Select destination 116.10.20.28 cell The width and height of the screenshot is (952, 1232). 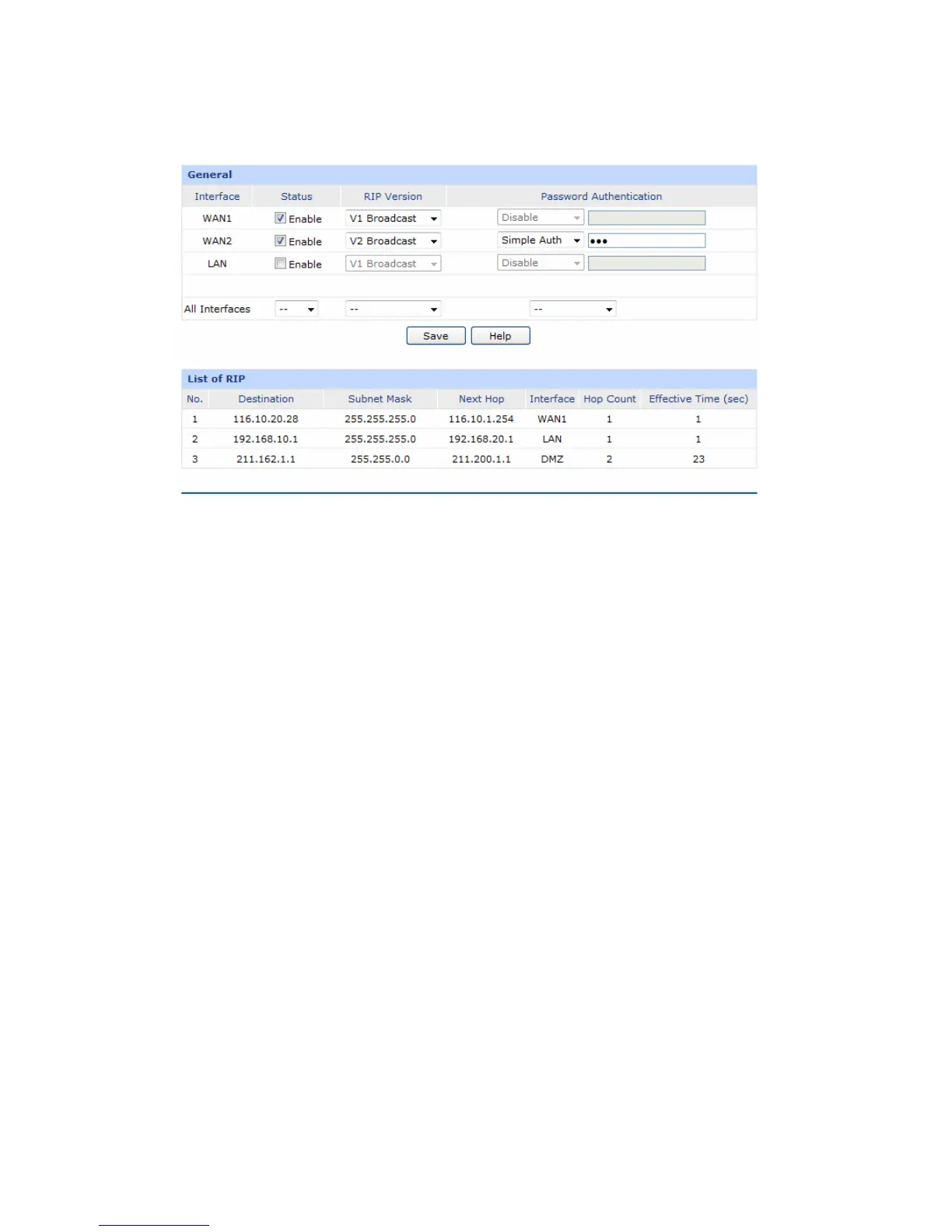click(266, 419)
